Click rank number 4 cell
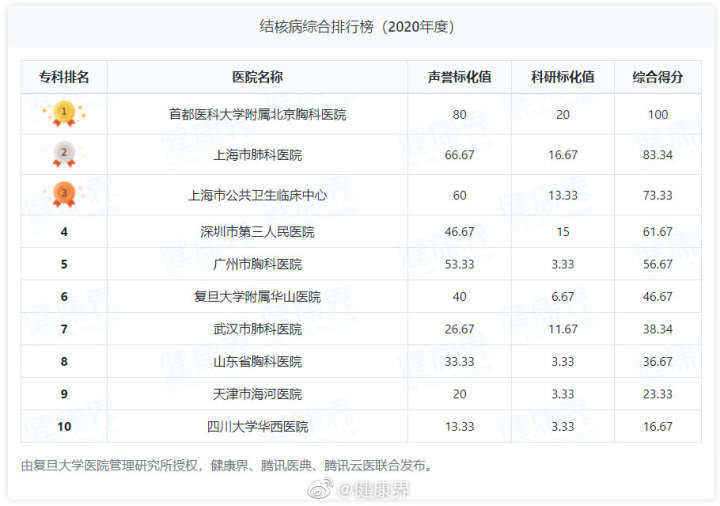 [x=64, y=232]
